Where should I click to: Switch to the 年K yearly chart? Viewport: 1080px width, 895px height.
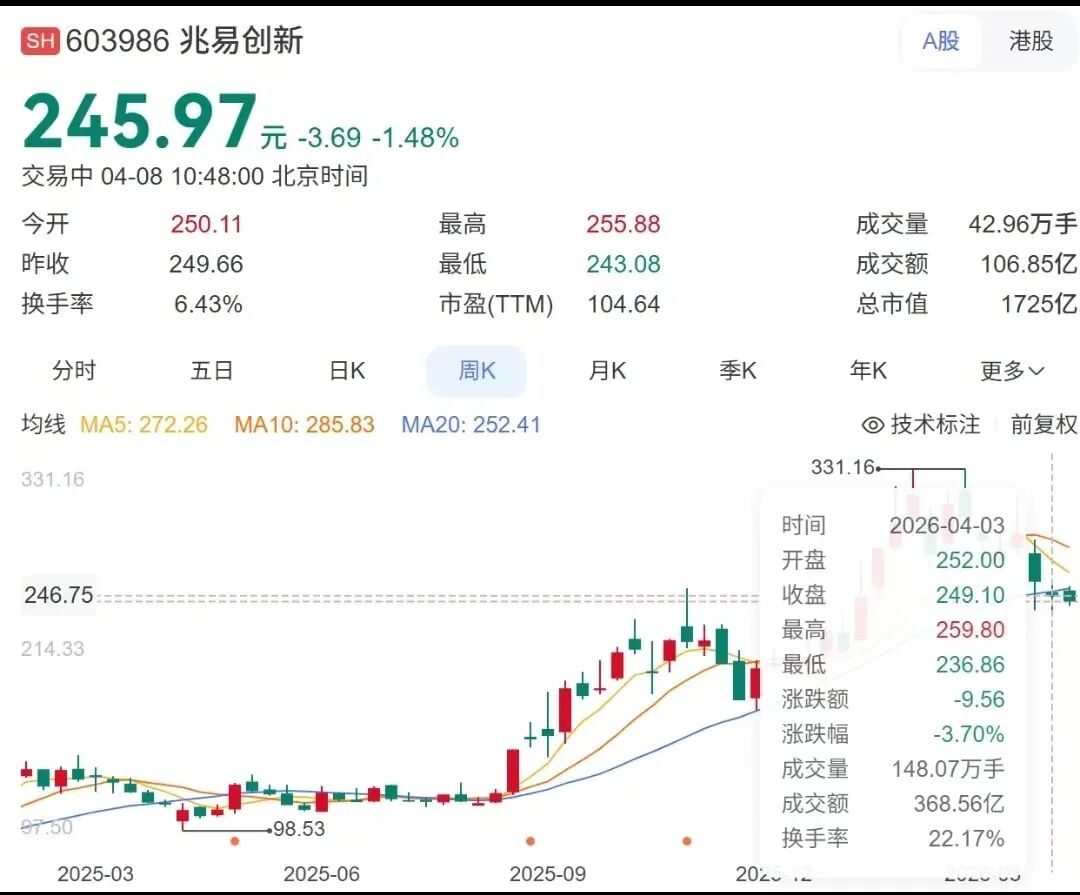[x=868, y=371]
